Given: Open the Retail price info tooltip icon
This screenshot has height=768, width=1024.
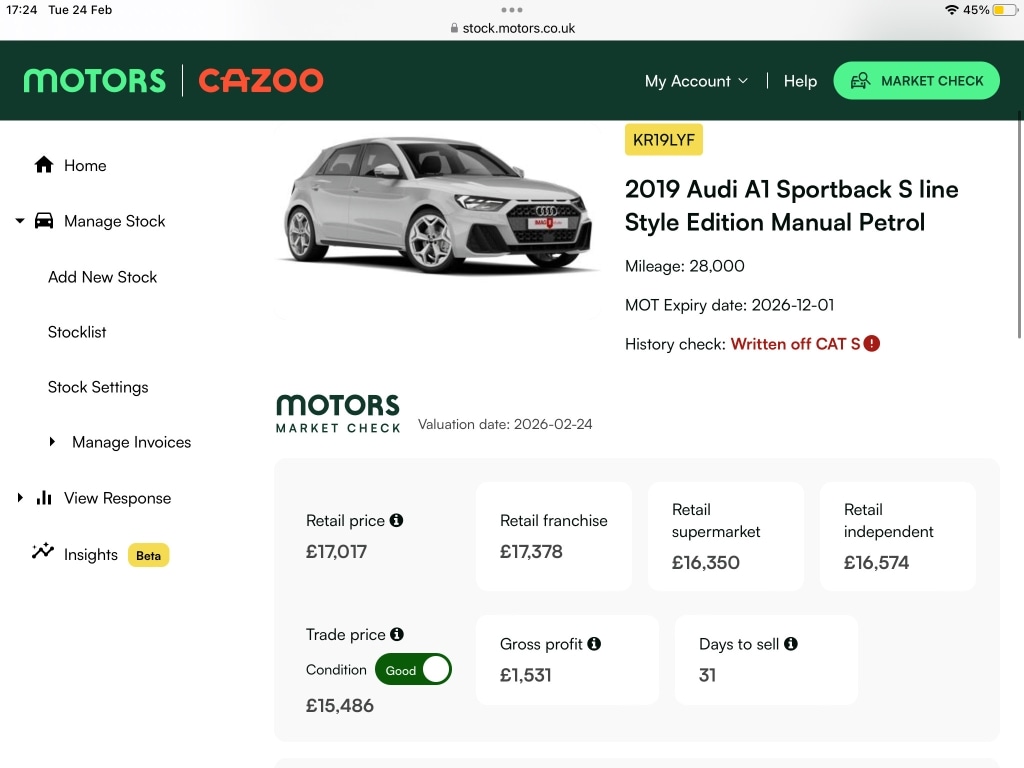Looking at the screenshot, I should click(395, 519).
